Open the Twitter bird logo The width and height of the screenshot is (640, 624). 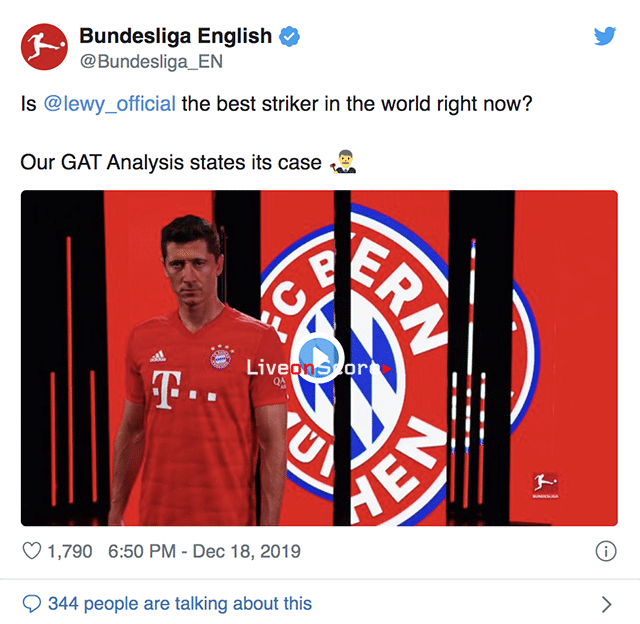(x=605, y=36)
